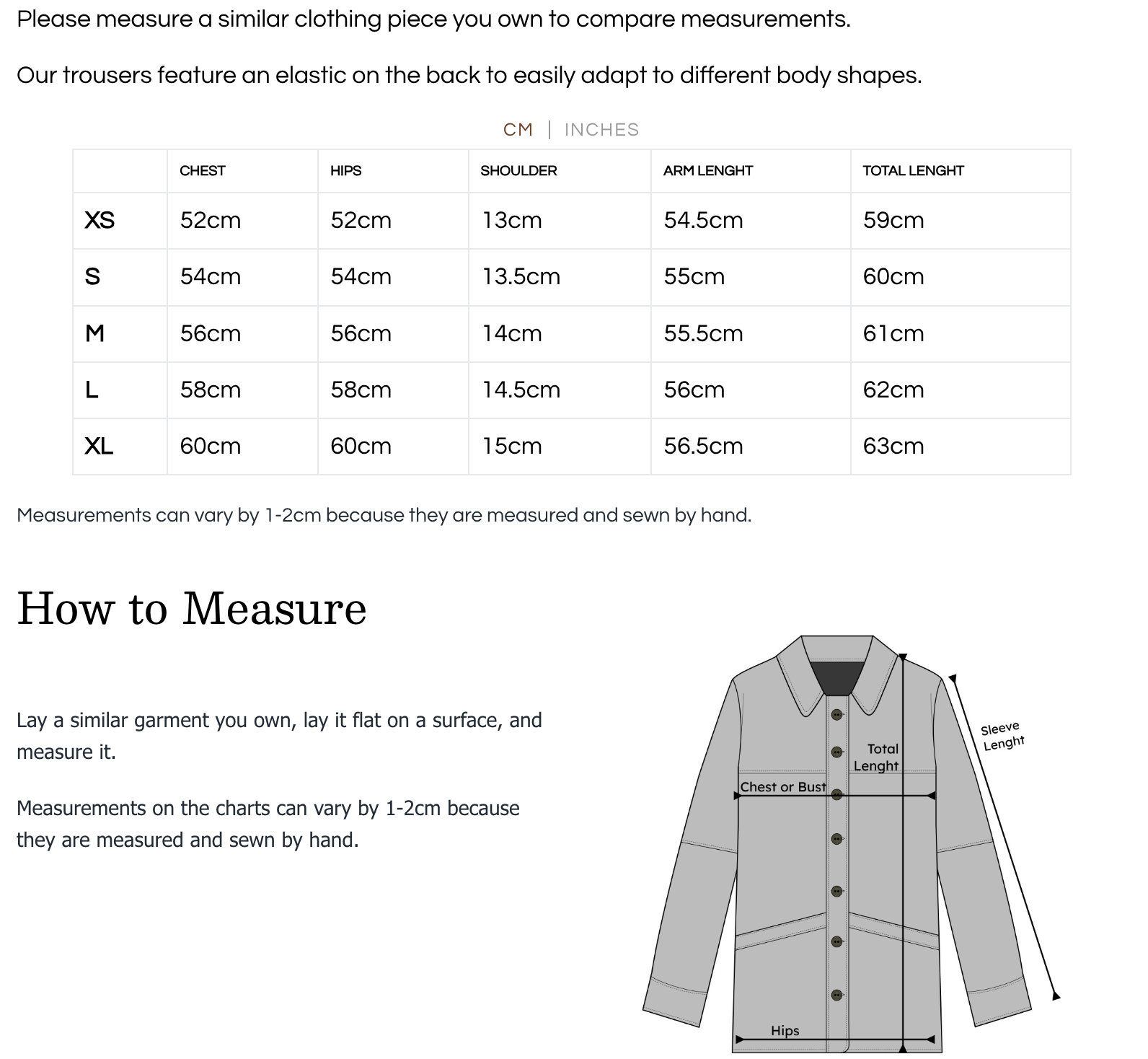Click the 13.5cm shoulder value for S
Screen dimensions: 1148x1059
point(521,277)
